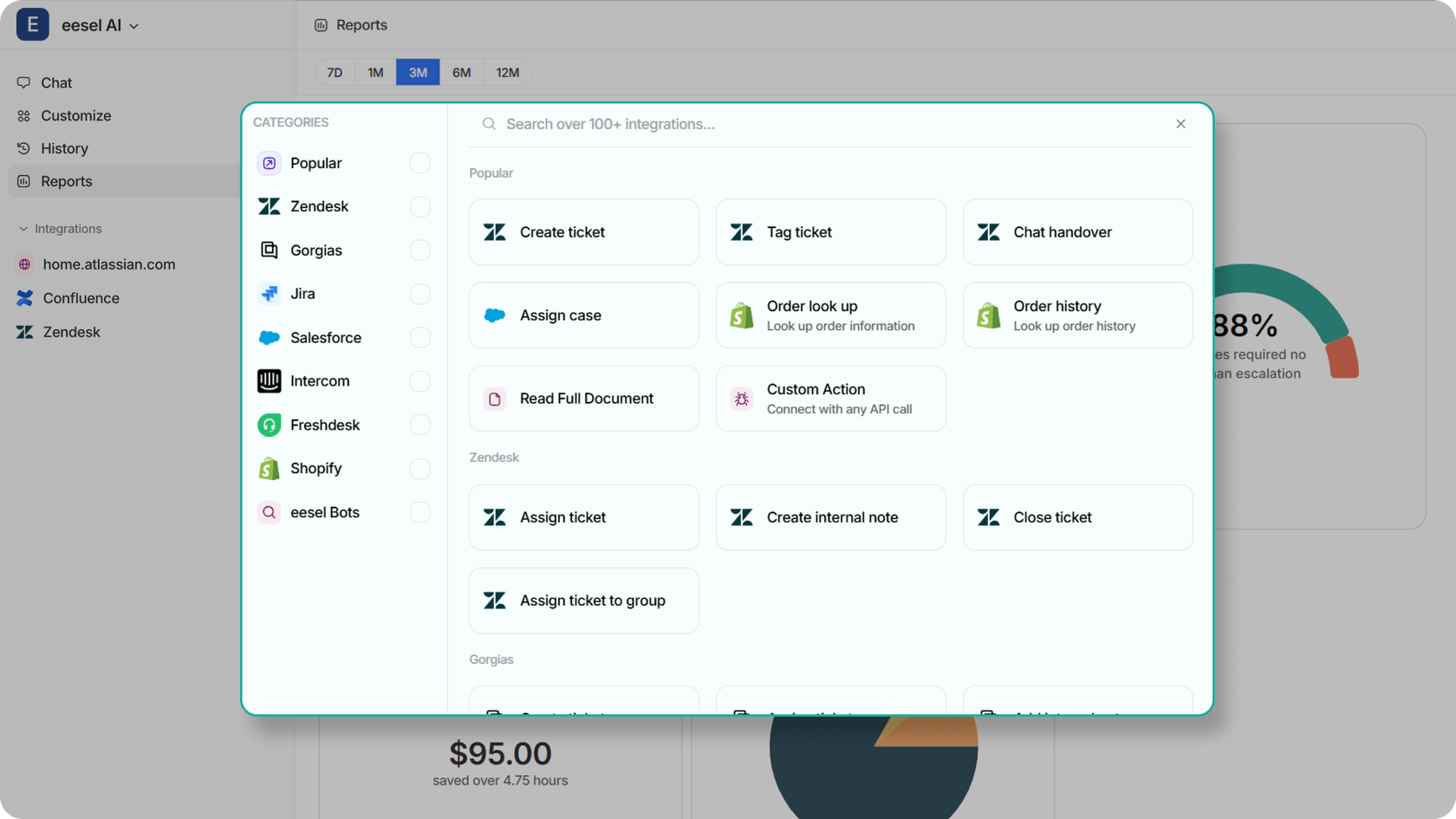Click the Jira icon in categories list

[270, 294]
